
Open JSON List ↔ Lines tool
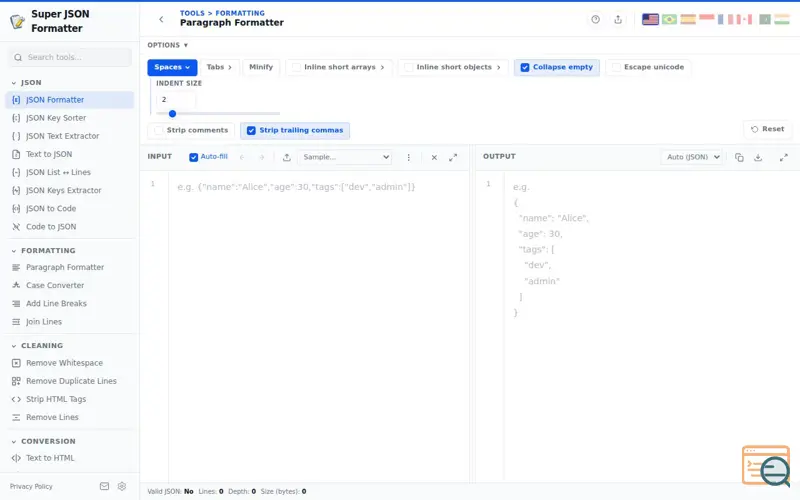click(x=70, y=172)
